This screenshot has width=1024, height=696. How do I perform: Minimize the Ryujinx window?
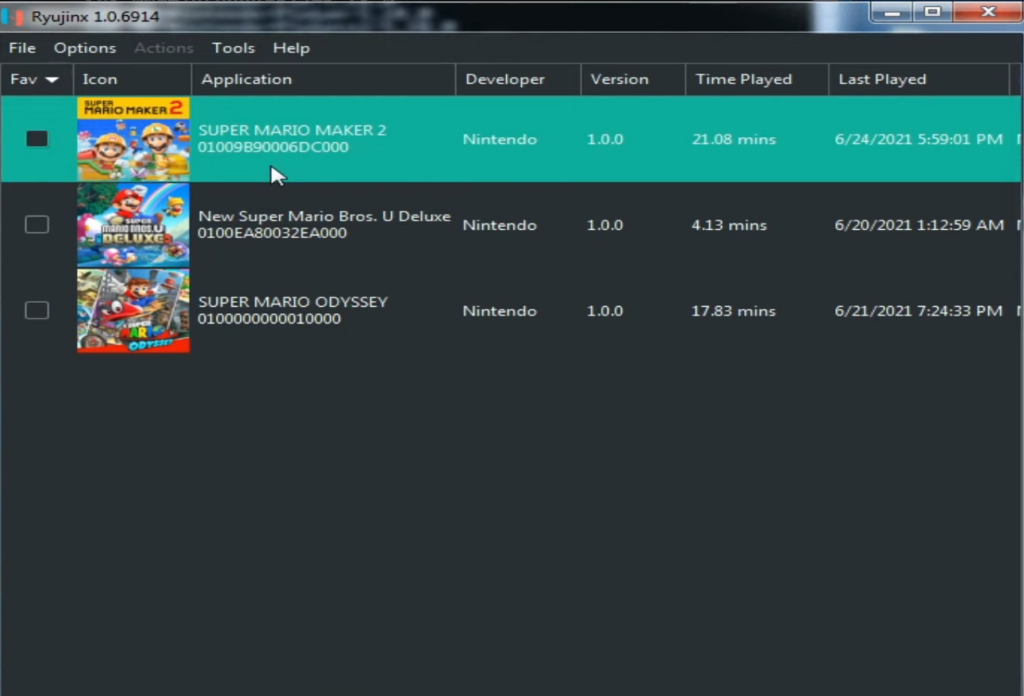[x=892, y=12]
